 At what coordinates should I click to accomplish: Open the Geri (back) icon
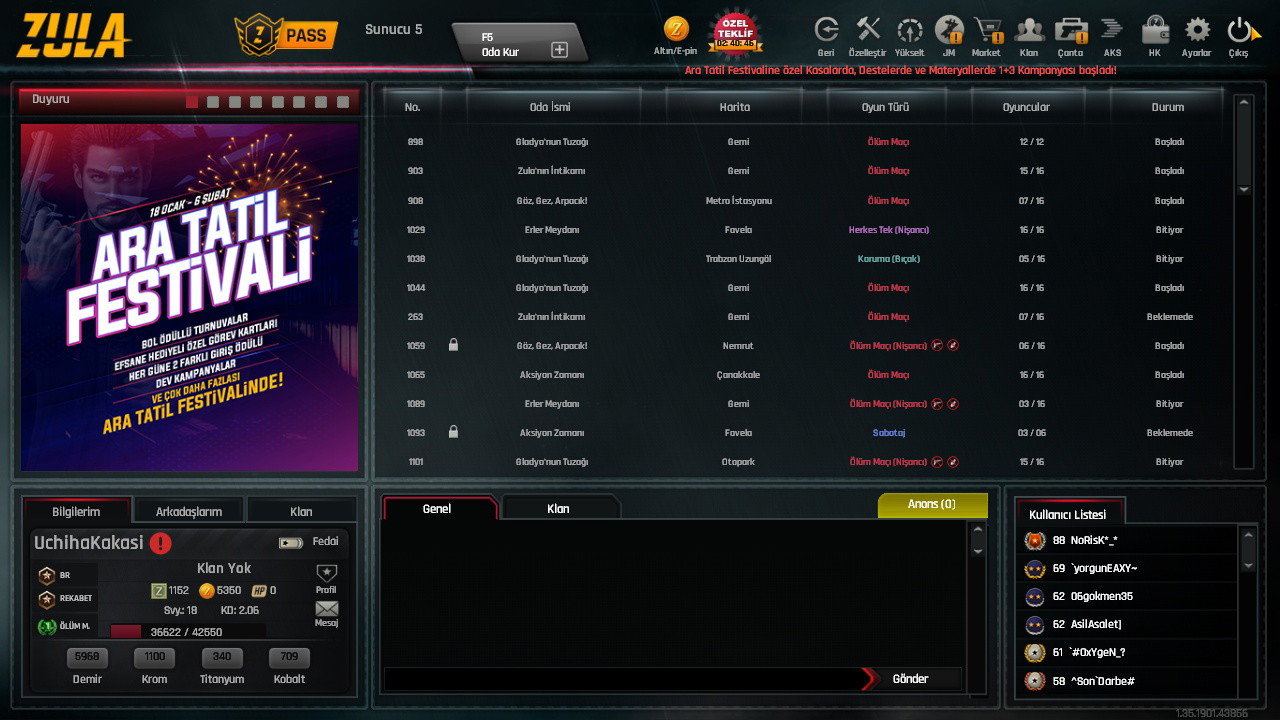coord(826,29)
